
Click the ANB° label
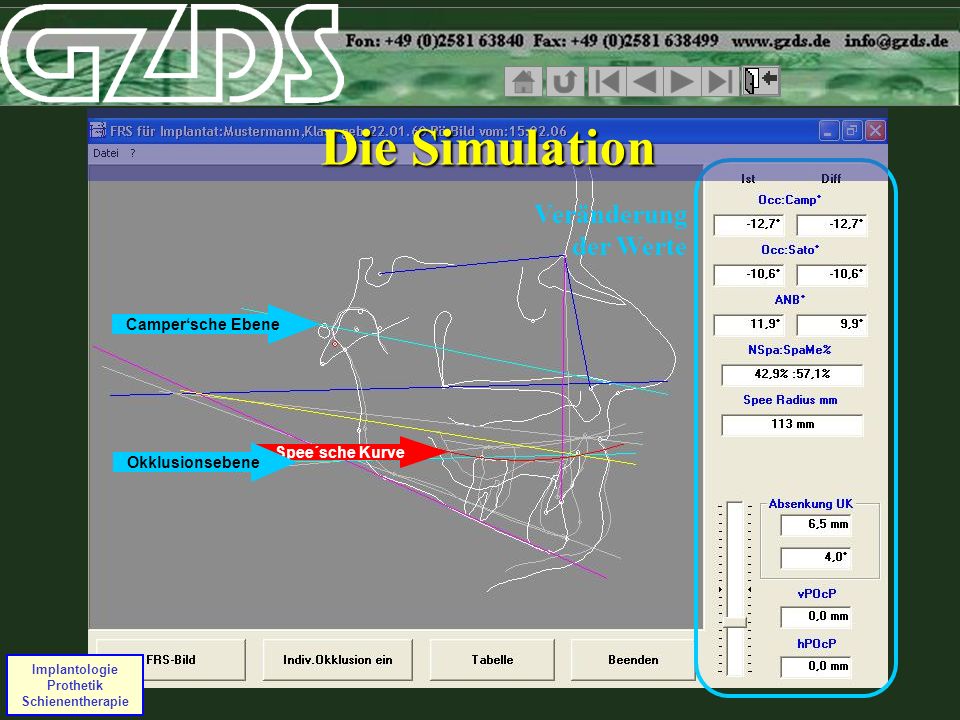point(790,300)
